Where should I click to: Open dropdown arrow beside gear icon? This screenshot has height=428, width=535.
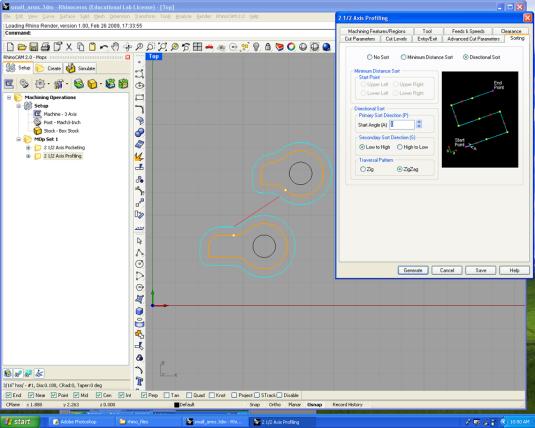tap(49, 84)
